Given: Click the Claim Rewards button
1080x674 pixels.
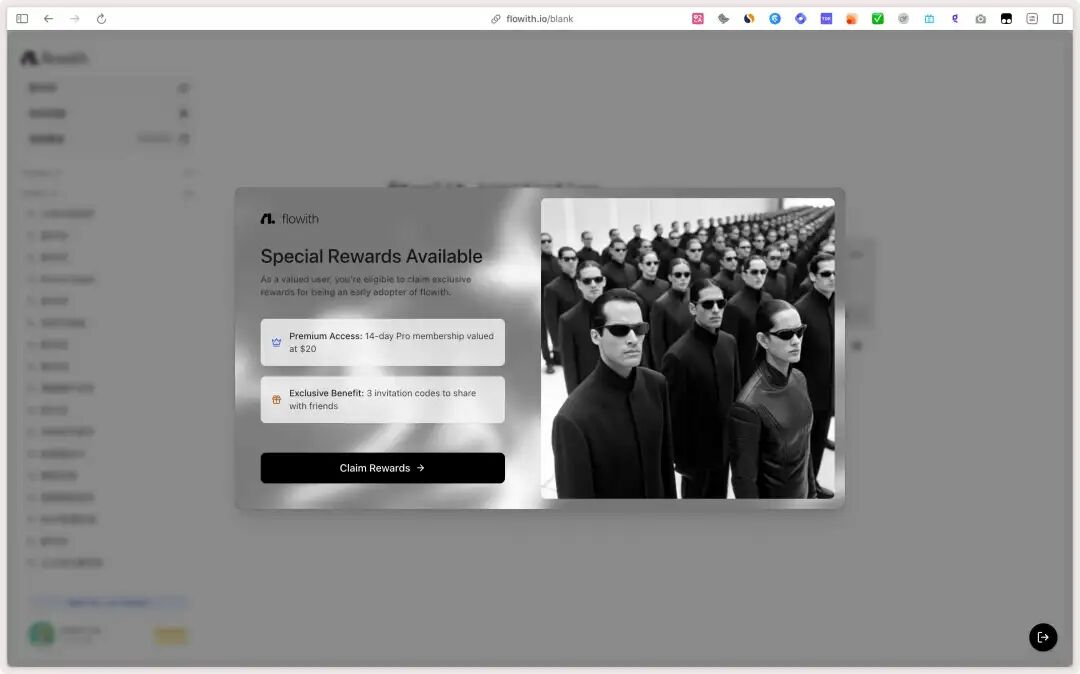Looking at the screenshot, I should click(x=382, y=468).
